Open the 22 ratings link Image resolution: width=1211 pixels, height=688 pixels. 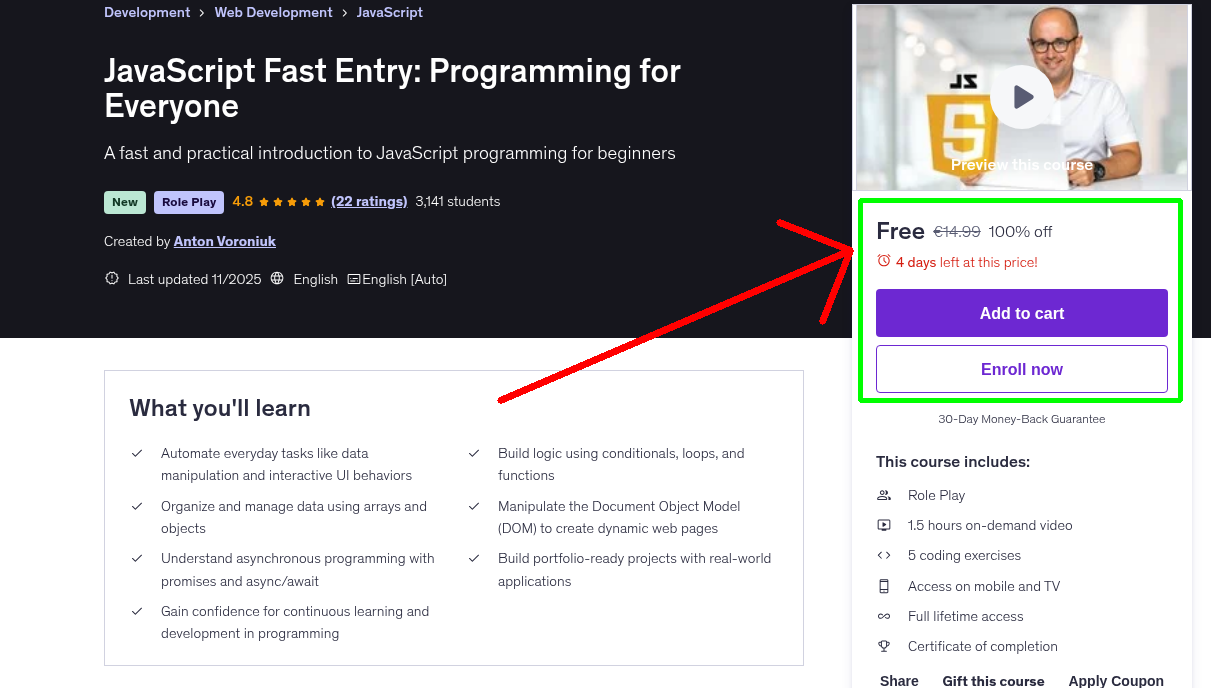369,201
